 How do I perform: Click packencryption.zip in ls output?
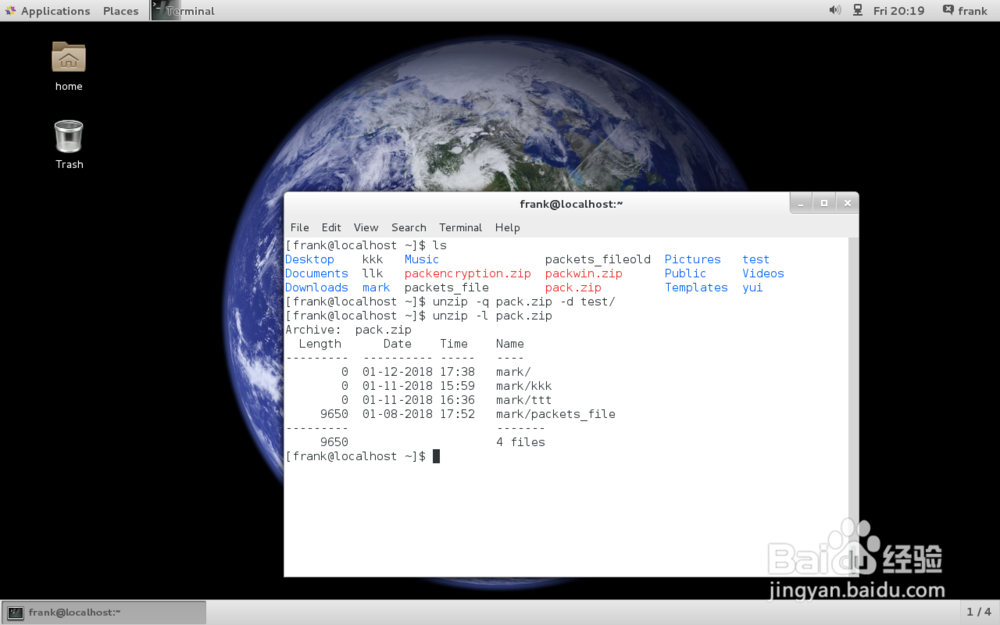point(467,274)
